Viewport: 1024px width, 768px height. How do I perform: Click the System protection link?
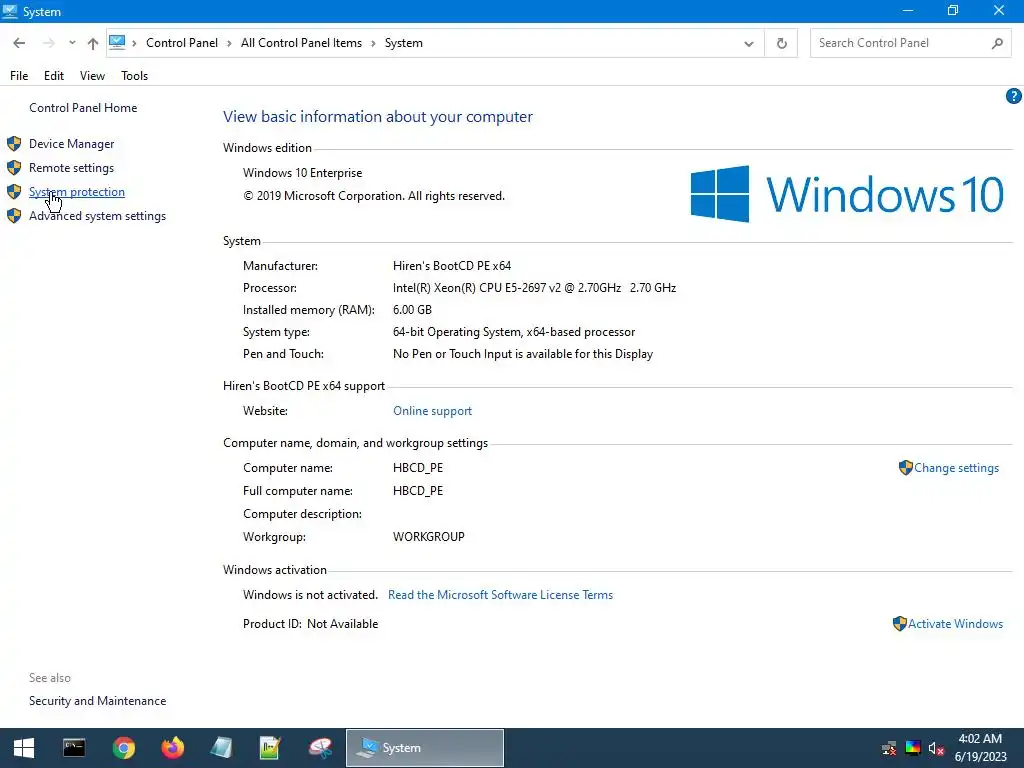point(76,192)
